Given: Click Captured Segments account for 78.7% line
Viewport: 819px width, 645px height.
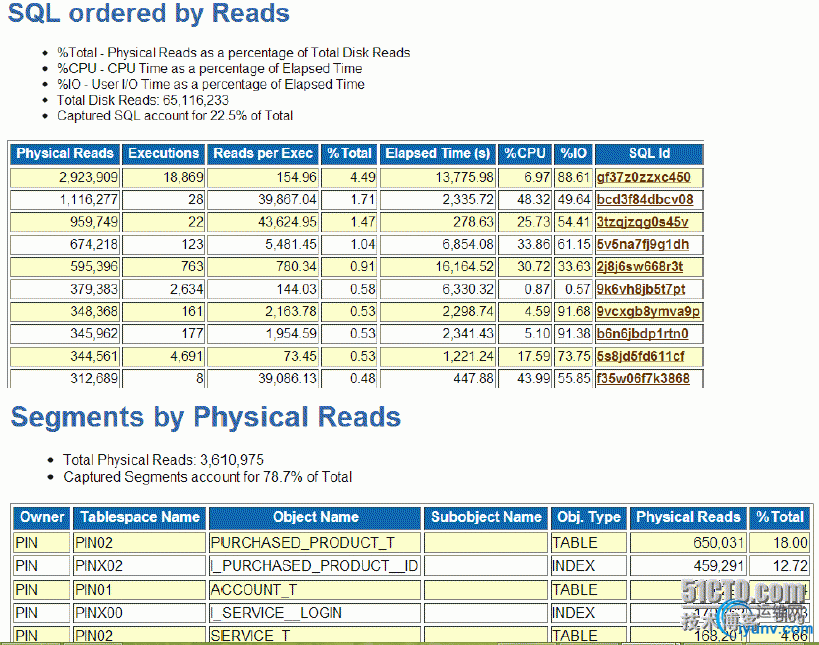Looking at the screenshot, I should 207,477.
